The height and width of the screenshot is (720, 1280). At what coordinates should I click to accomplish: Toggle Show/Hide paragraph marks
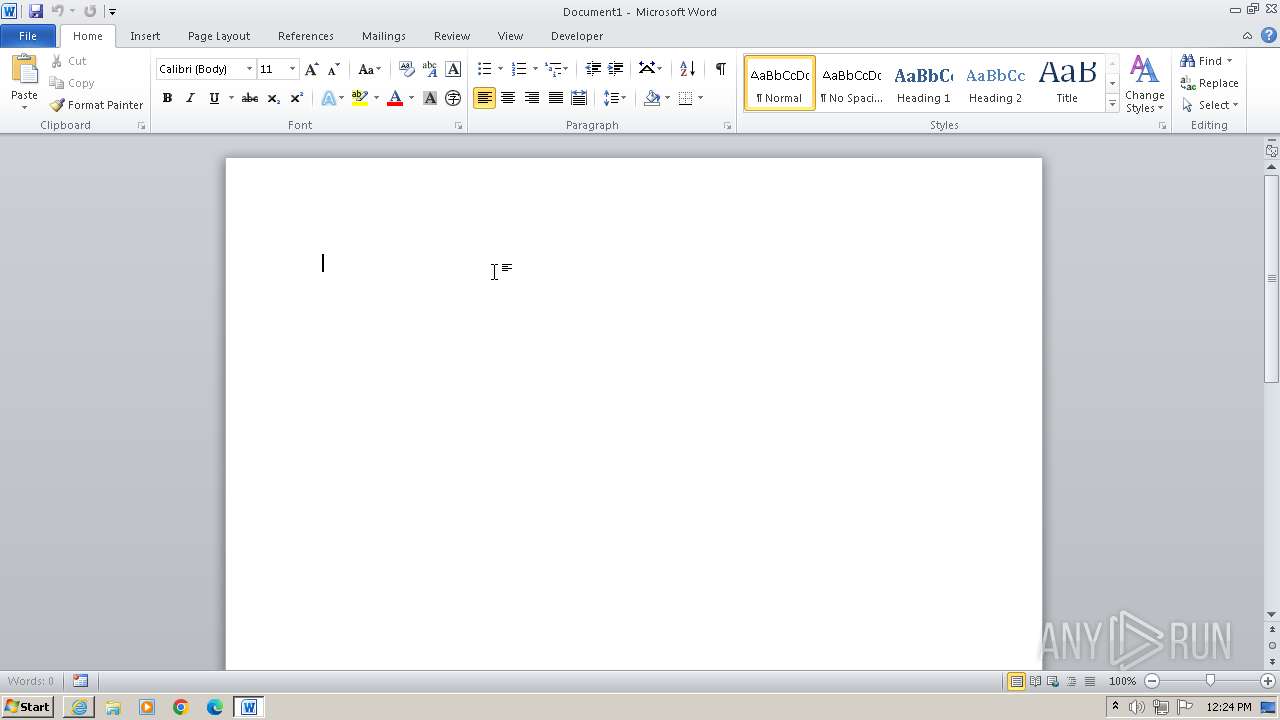[x=720, y=69]
